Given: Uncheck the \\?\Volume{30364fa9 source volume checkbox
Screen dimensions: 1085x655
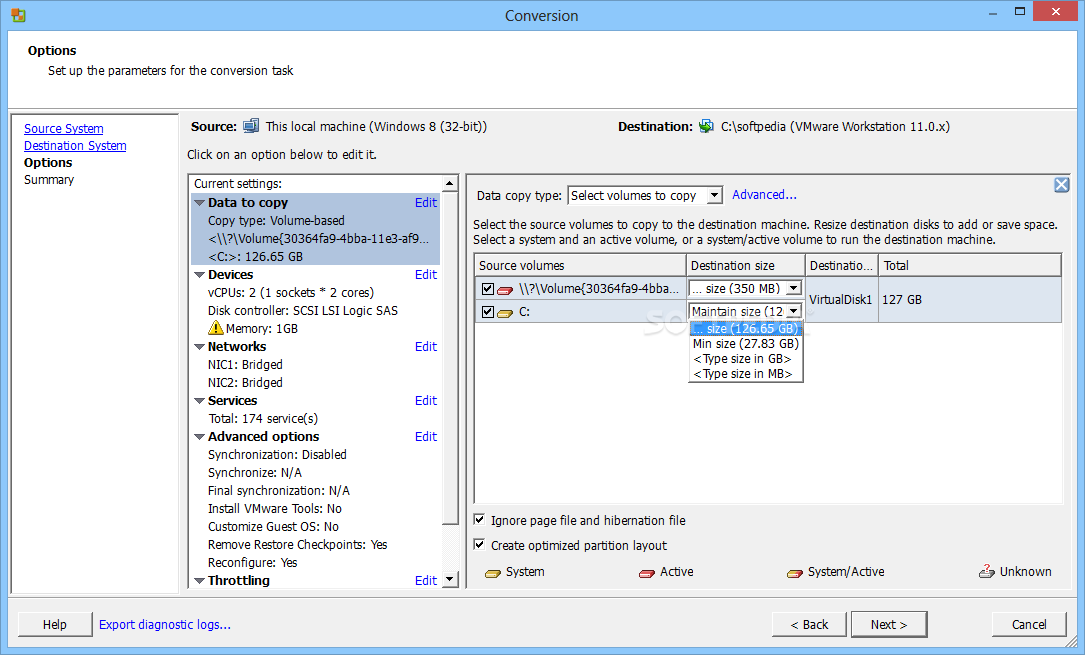Looking at the screenshot, I should click(x=488, y=289).
